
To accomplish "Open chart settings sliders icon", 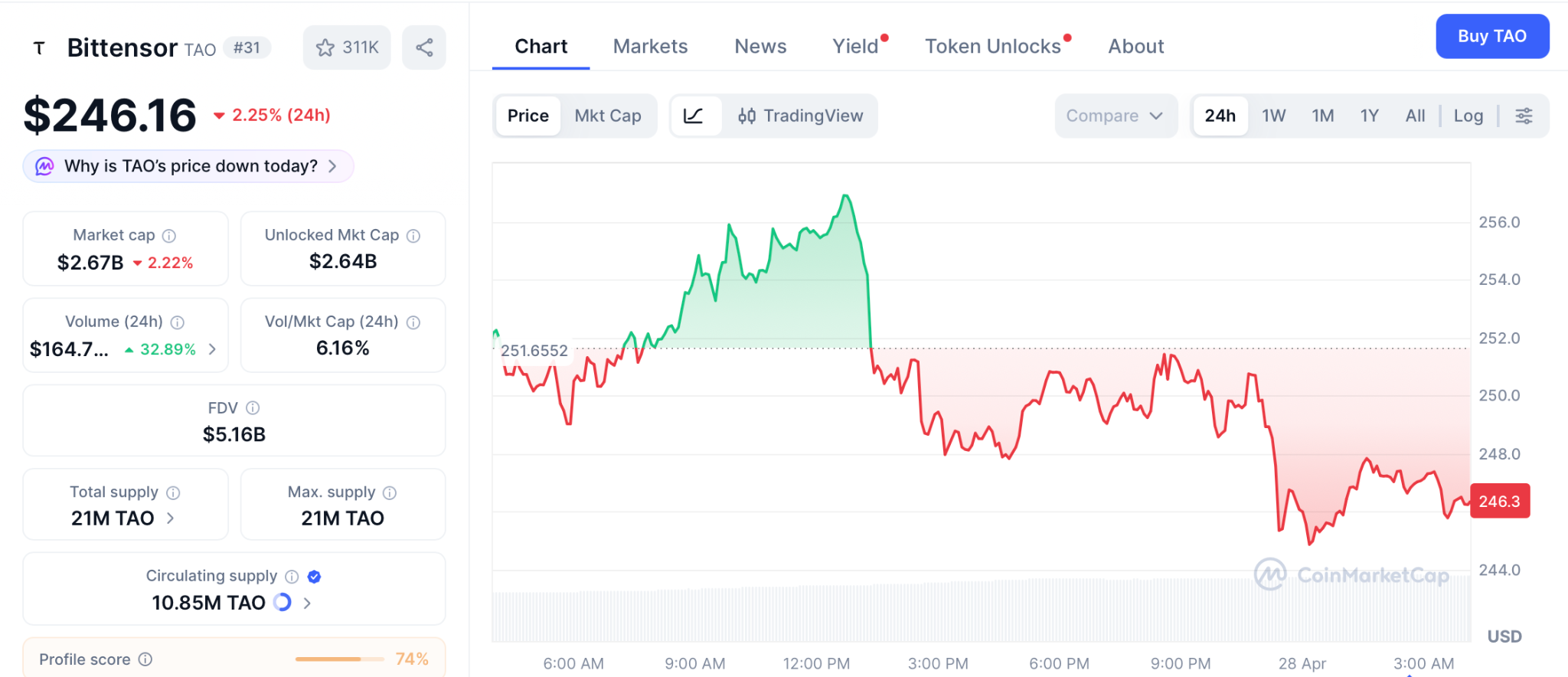I will pos(1524,116).
